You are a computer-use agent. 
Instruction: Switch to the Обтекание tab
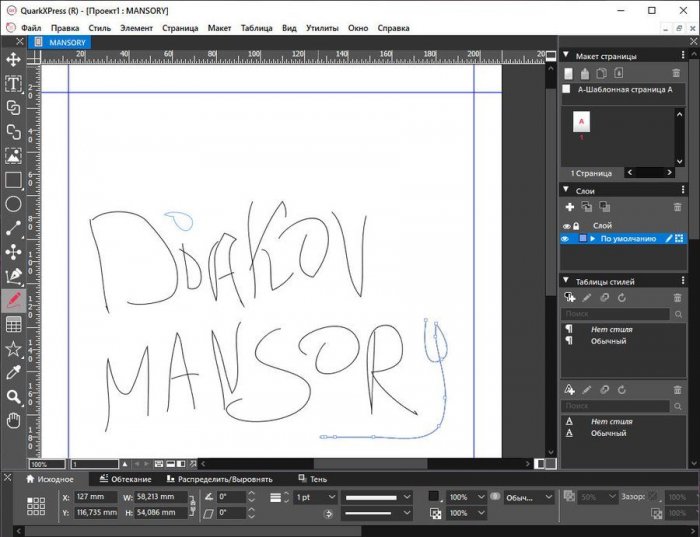(130, 479)
